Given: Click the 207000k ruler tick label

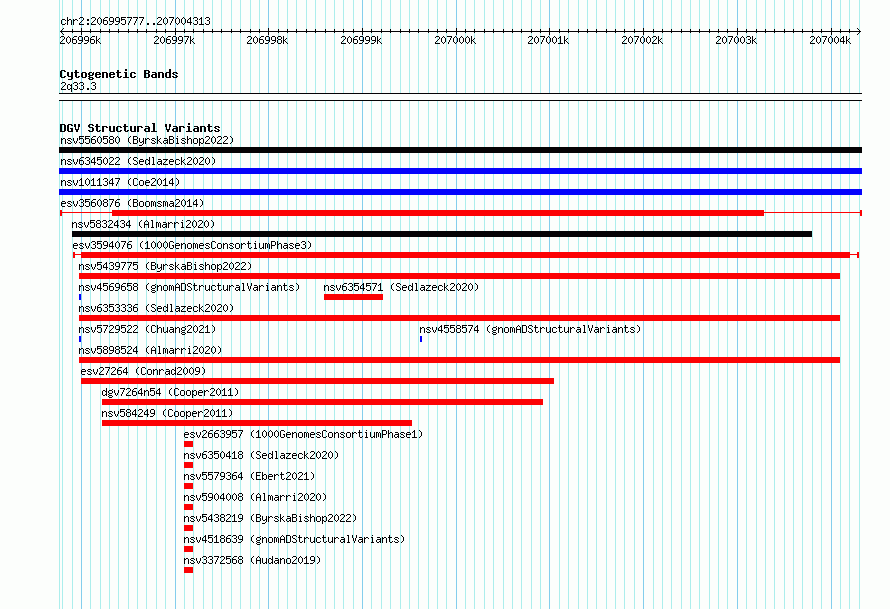Looking at the screenshot, I should click(455, 40).
